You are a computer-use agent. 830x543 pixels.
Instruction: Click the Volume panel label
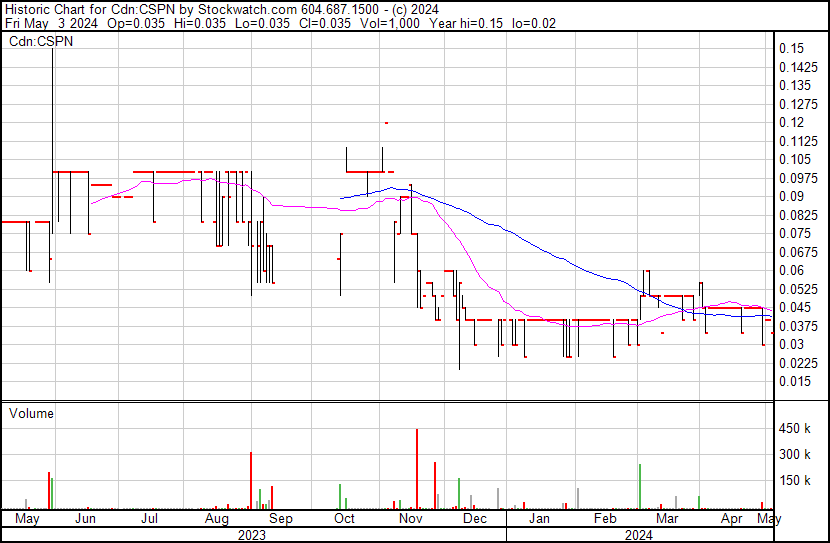(31, 413)
